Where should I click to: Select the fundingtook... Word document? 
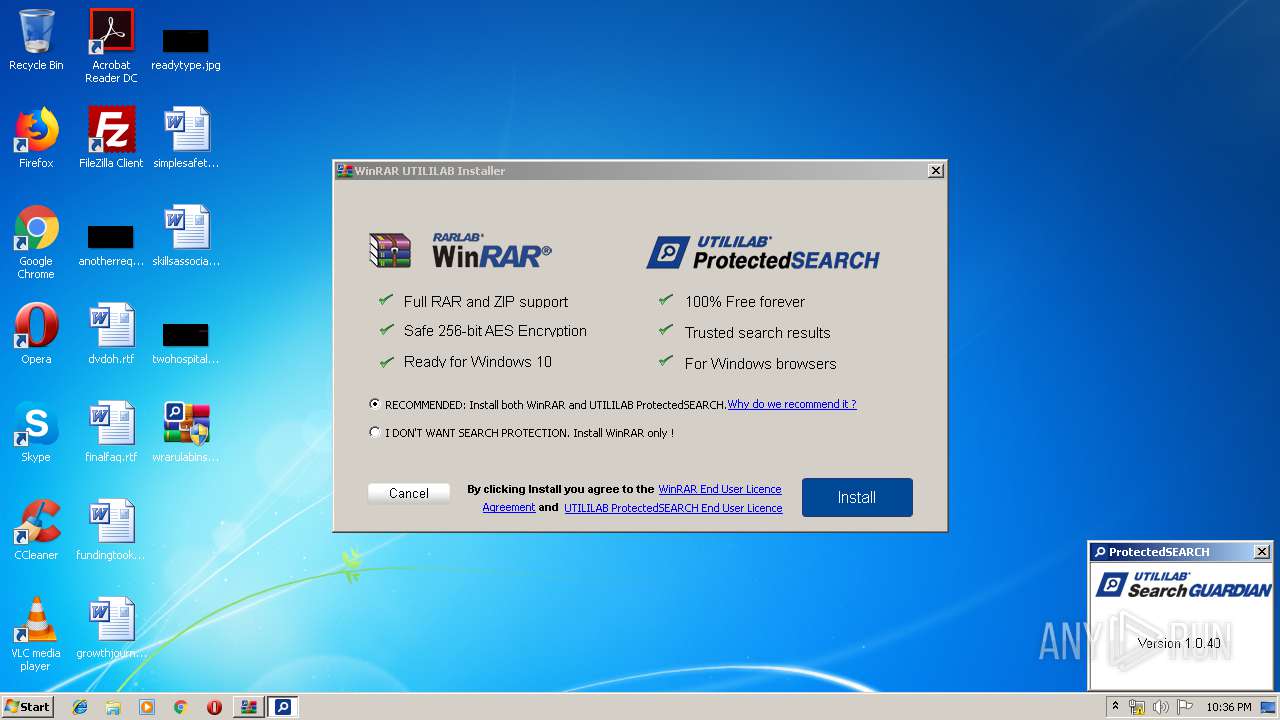pos(111,530)
